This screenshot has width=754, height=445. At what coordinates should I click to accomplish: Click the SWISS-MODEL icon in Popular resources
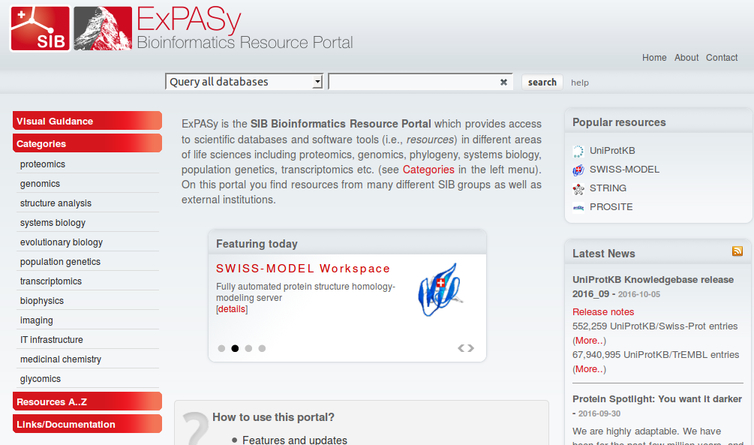(x=578, y=170)
